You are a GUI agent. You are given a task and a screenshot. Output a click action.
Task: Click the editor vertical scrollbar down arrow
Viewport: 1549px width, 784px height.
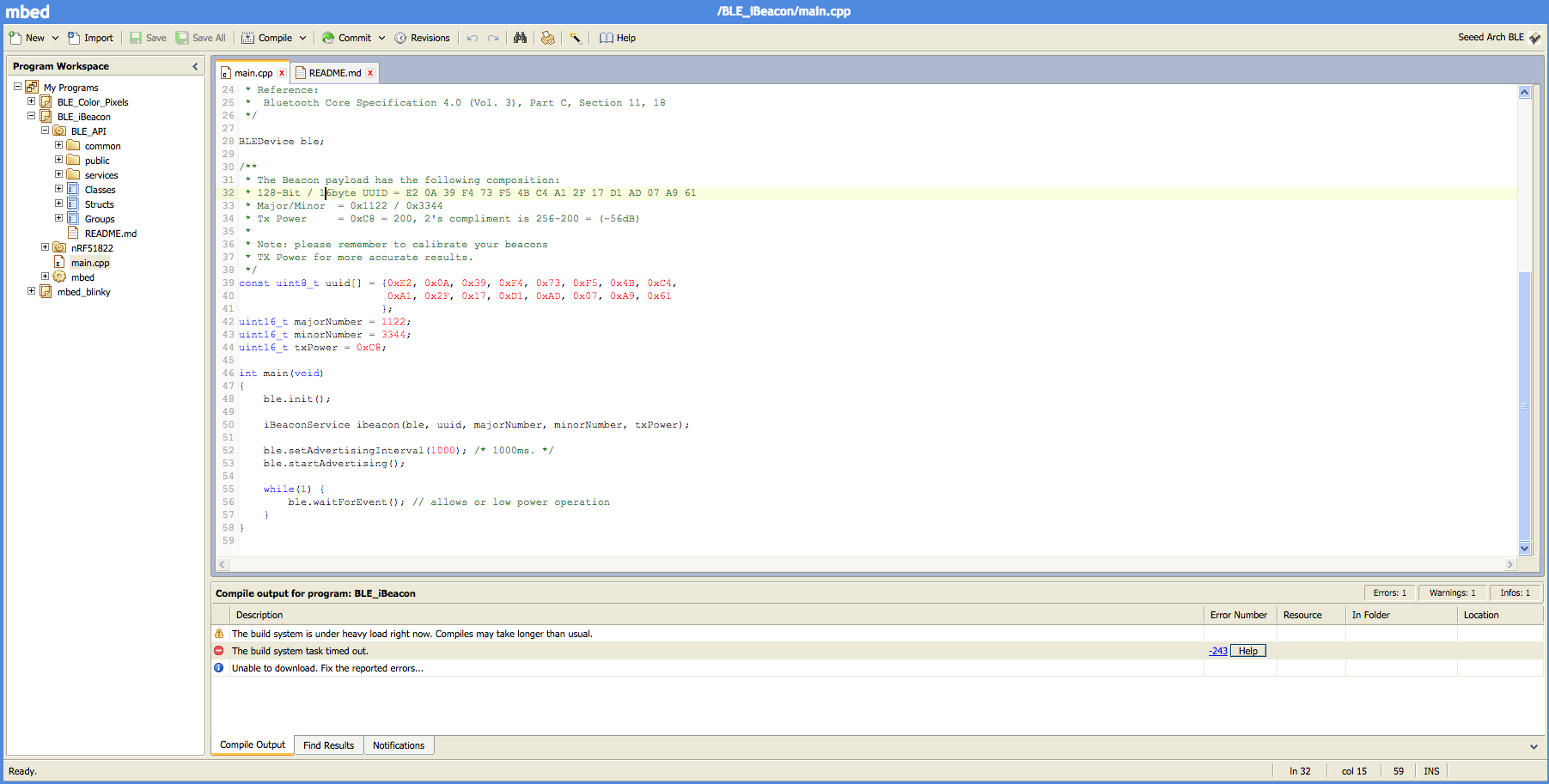click(1525, 548)
